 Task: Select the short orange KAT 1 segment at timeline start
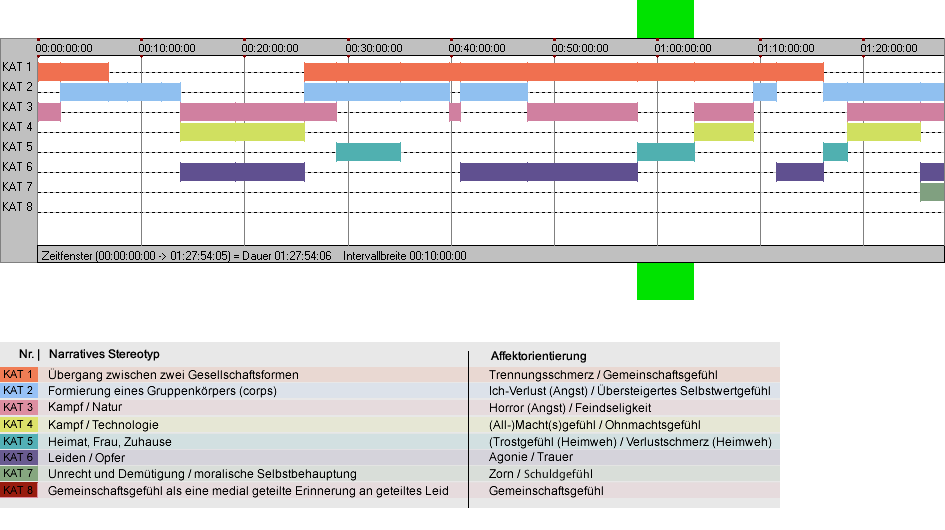[x=73, y=72]
